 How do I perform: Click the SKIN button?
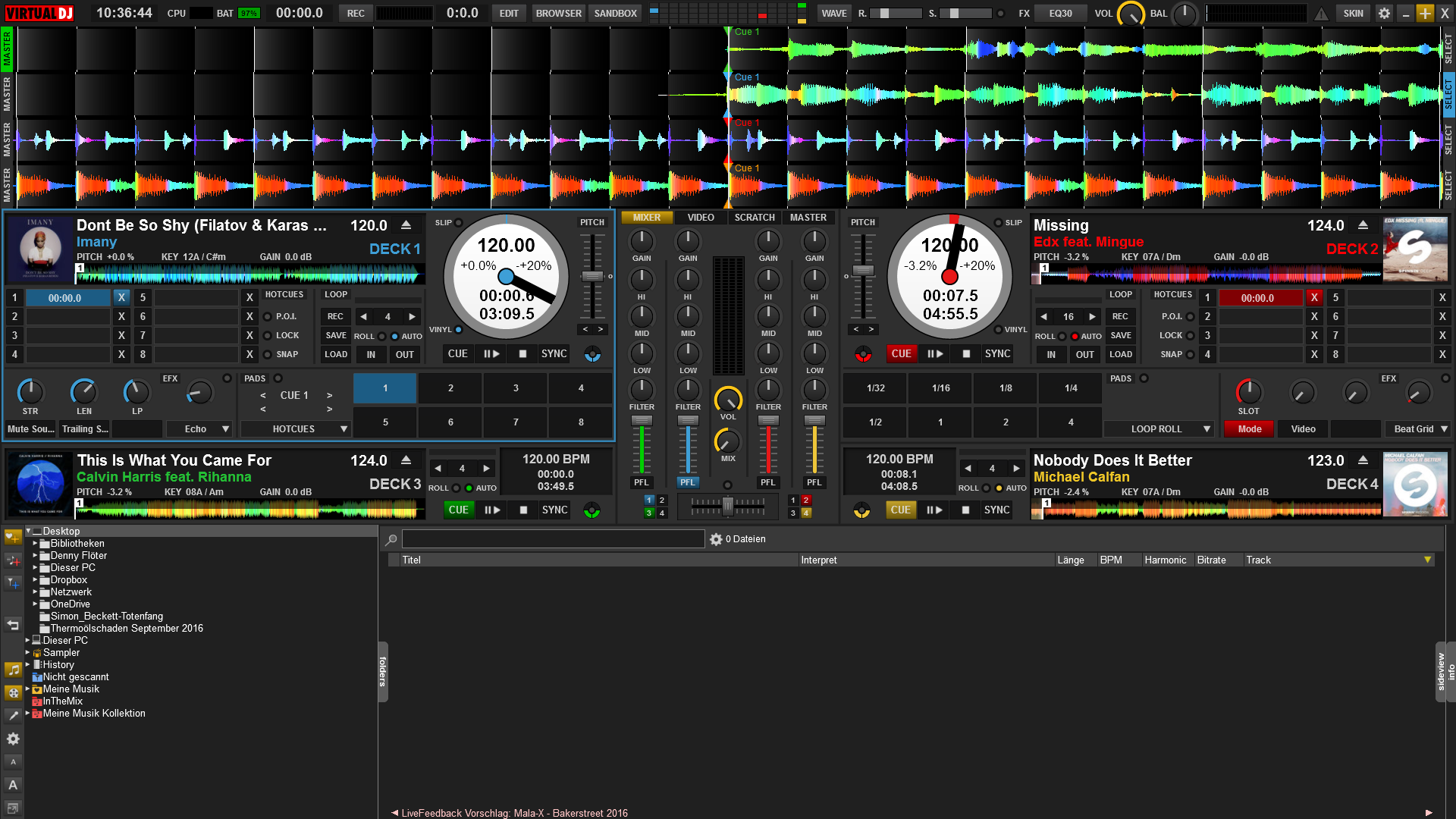[1353, 14]
